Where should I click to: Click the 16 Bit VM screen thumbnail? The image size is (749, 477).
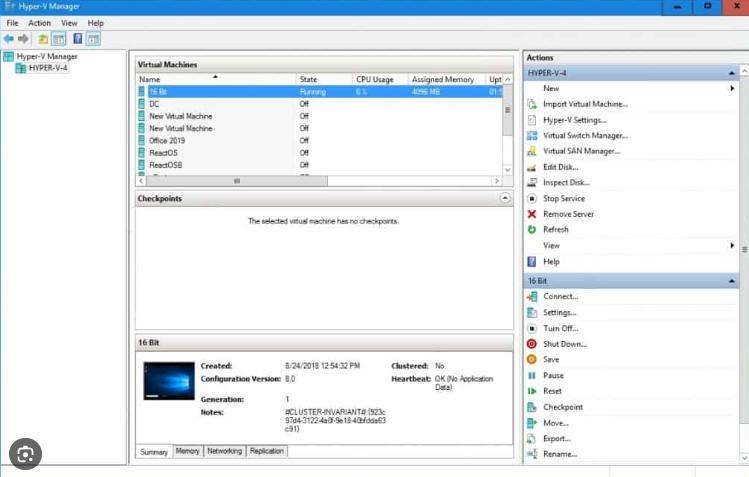click(169, 381)
